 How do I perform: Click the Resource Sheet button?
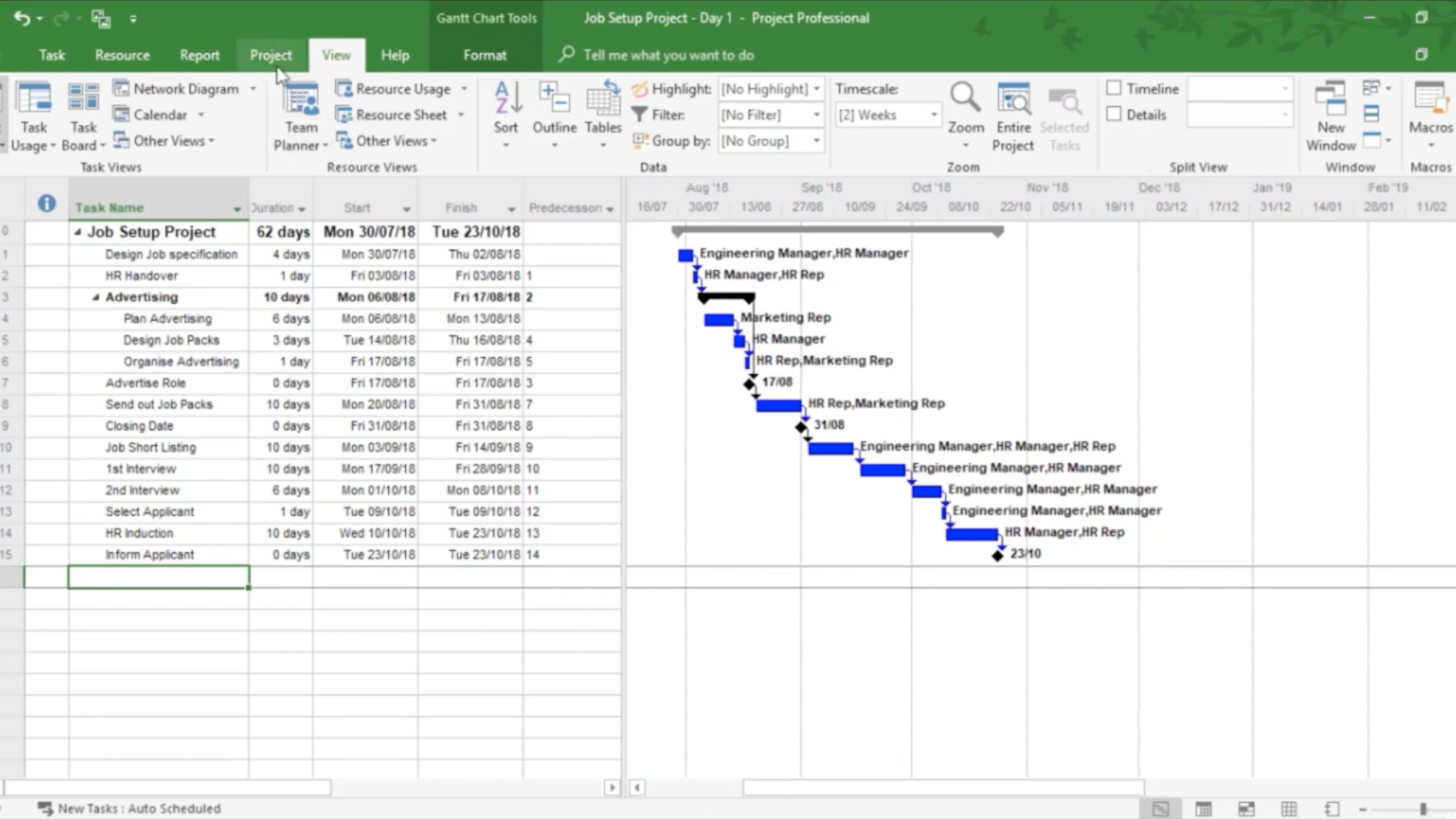(x=400, y=115)
